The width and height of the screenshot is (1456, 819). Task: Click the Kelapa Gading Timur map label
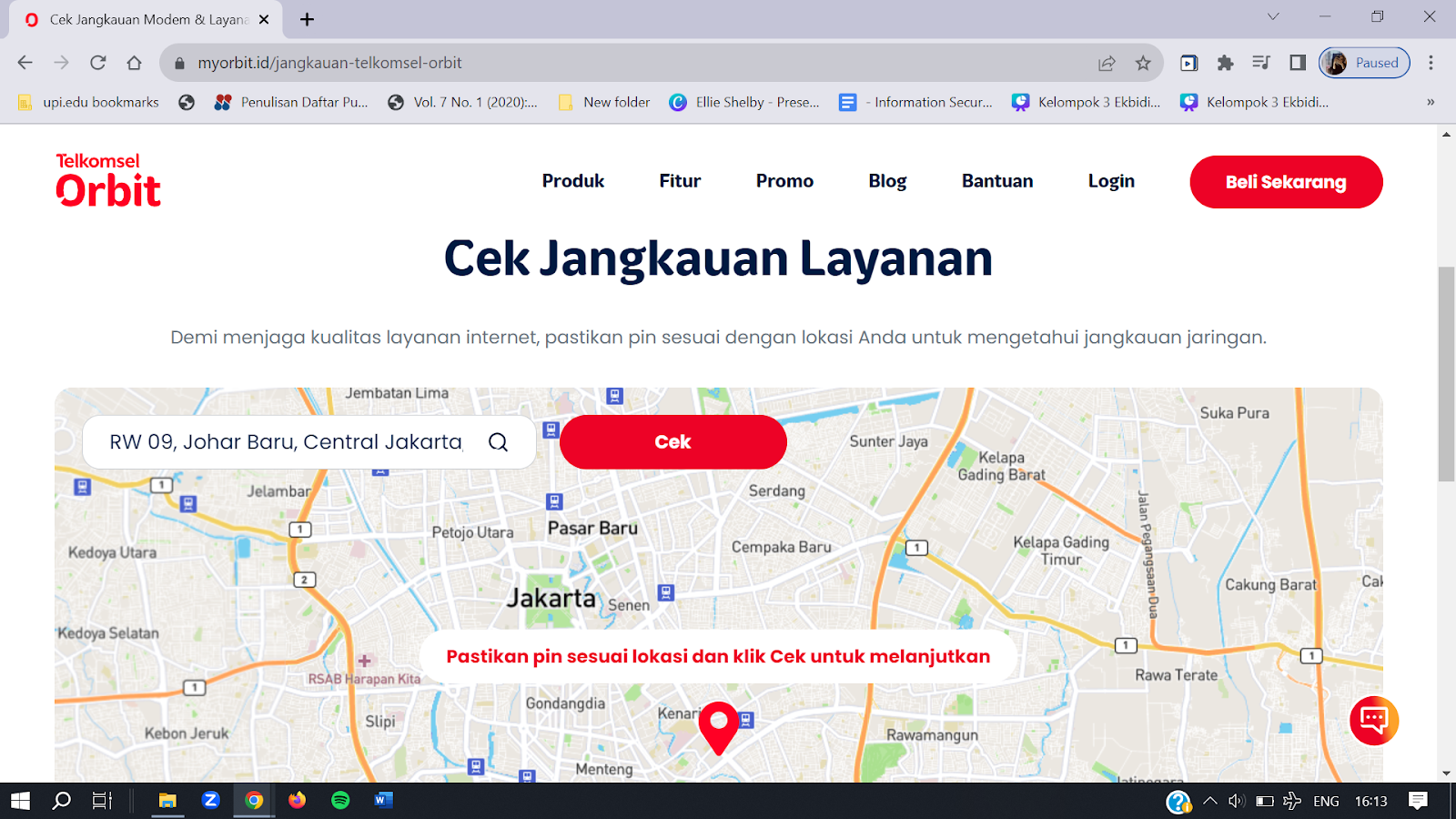[x=1061, y=551]
